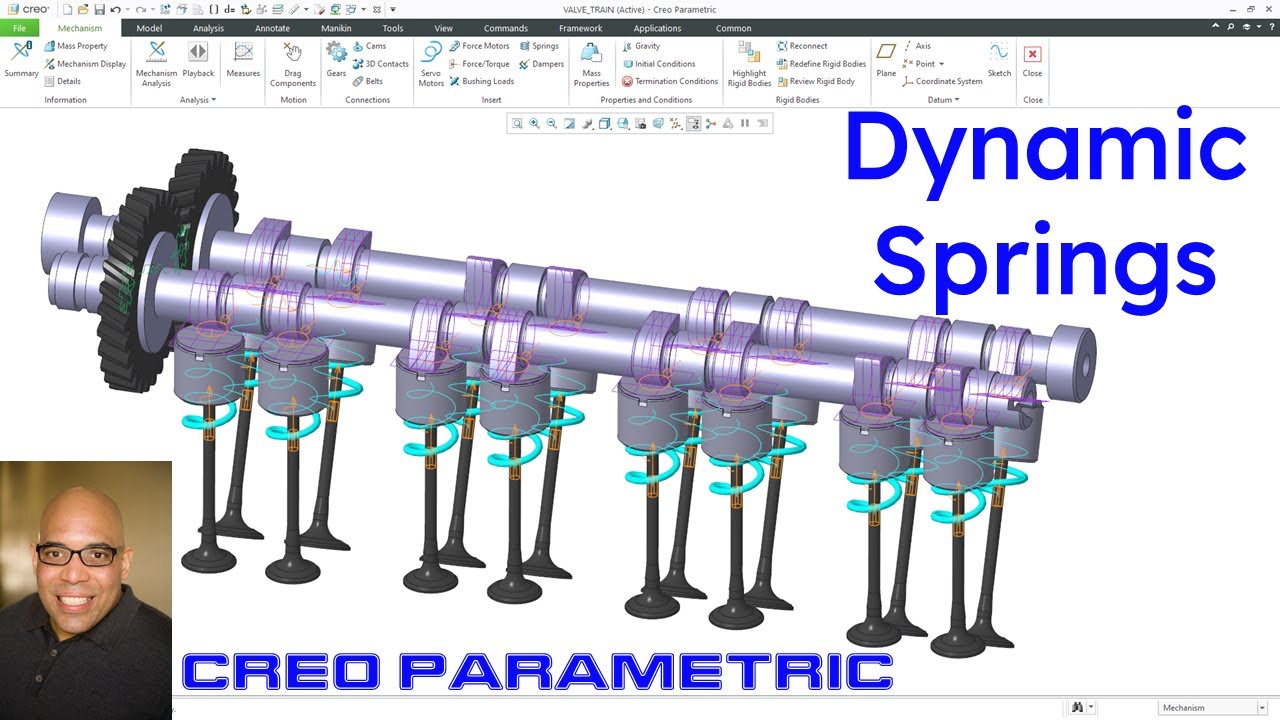Viewport: 1280px width, 720px height.
Task: Customize Quick Access Toolbar dropdown
Action: 393,9
